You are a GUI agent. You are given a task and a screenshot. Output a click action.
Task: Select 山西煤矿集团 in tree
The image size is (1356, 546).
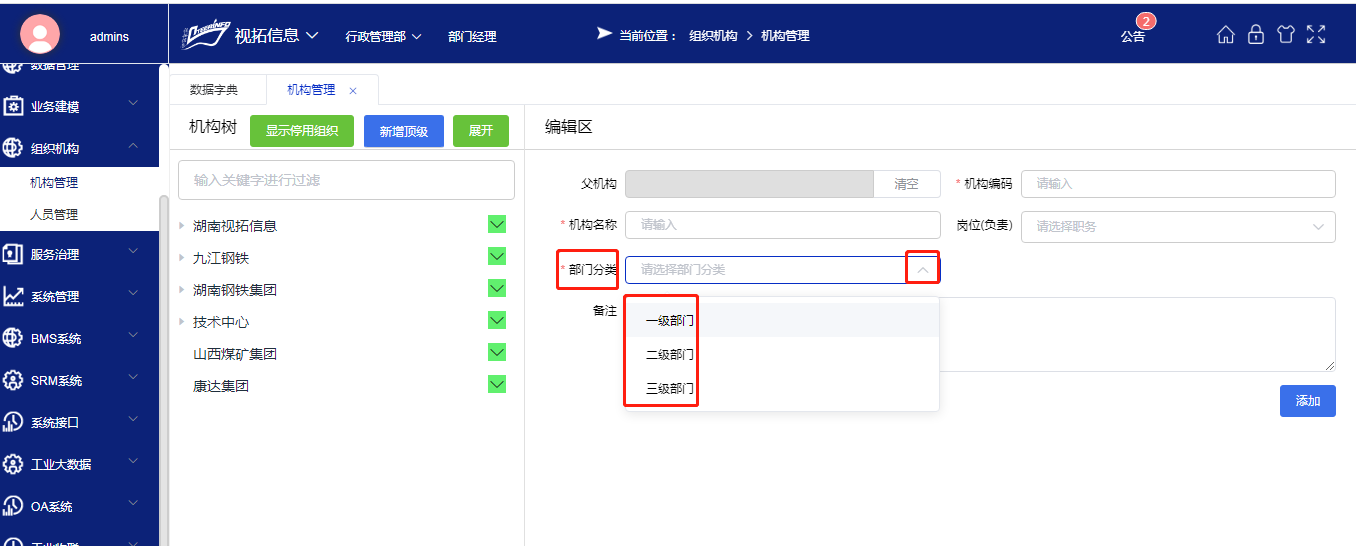[x=235, y=354]
